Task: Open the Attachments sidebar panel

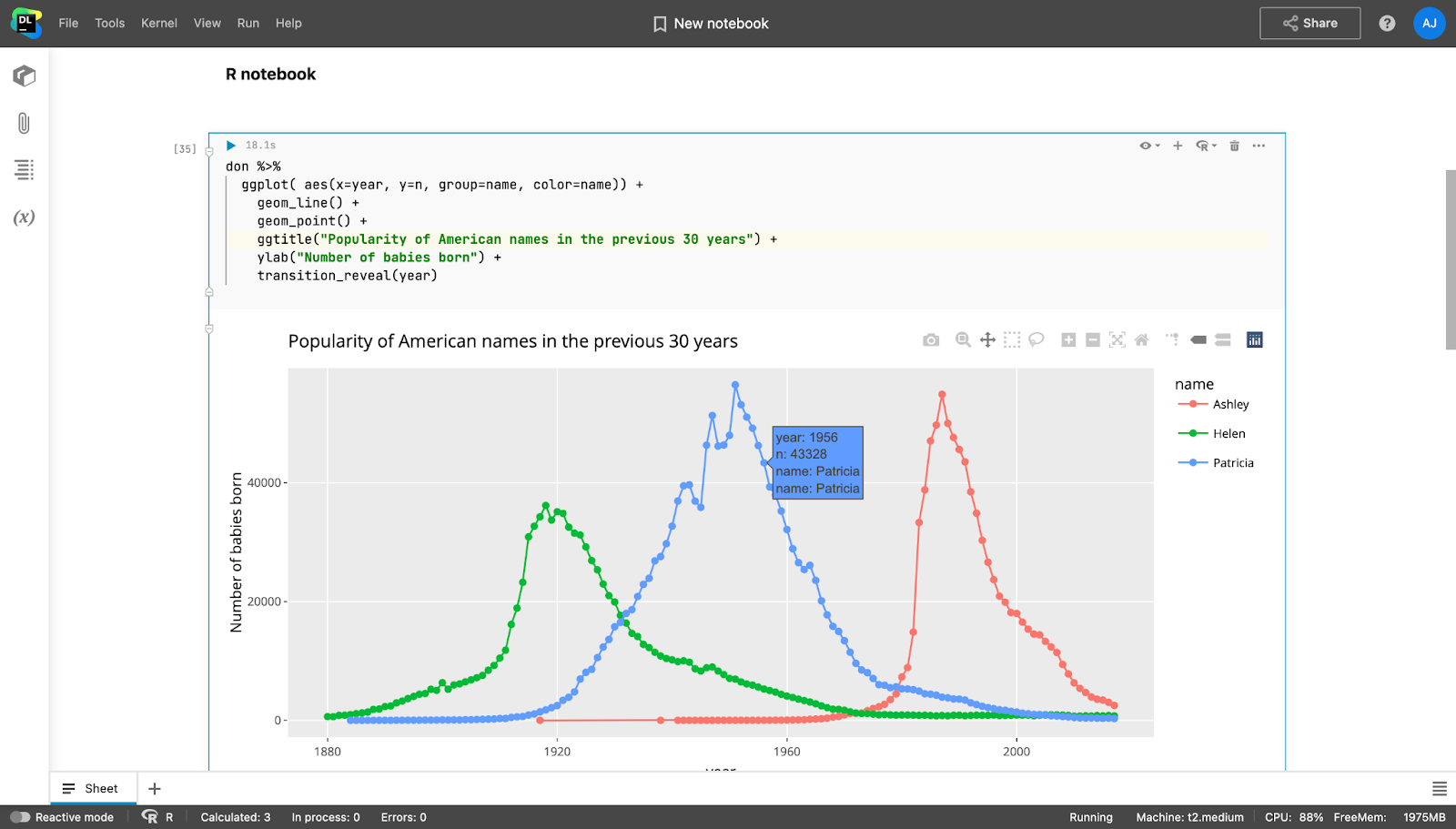Action: (25, 123)
